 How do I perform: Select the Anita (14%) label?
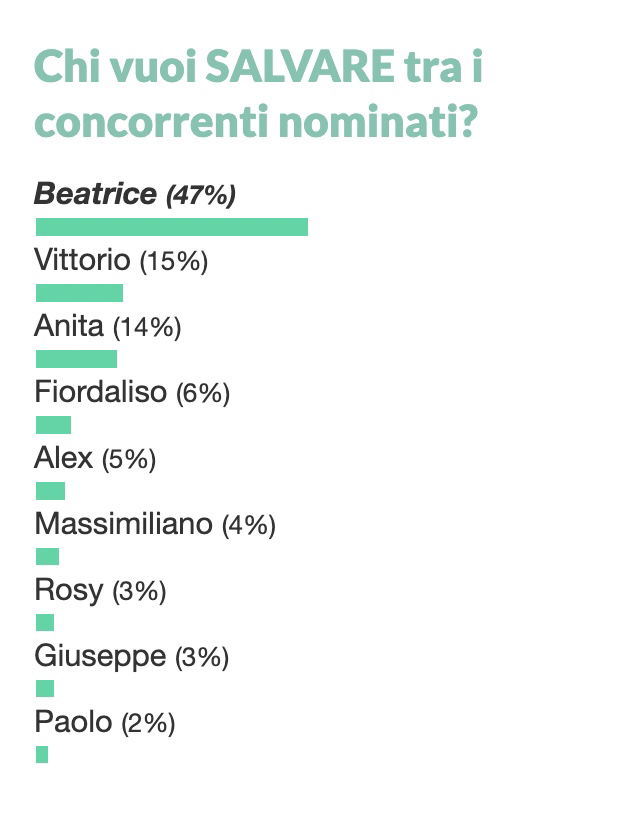(x=107, y=327)
